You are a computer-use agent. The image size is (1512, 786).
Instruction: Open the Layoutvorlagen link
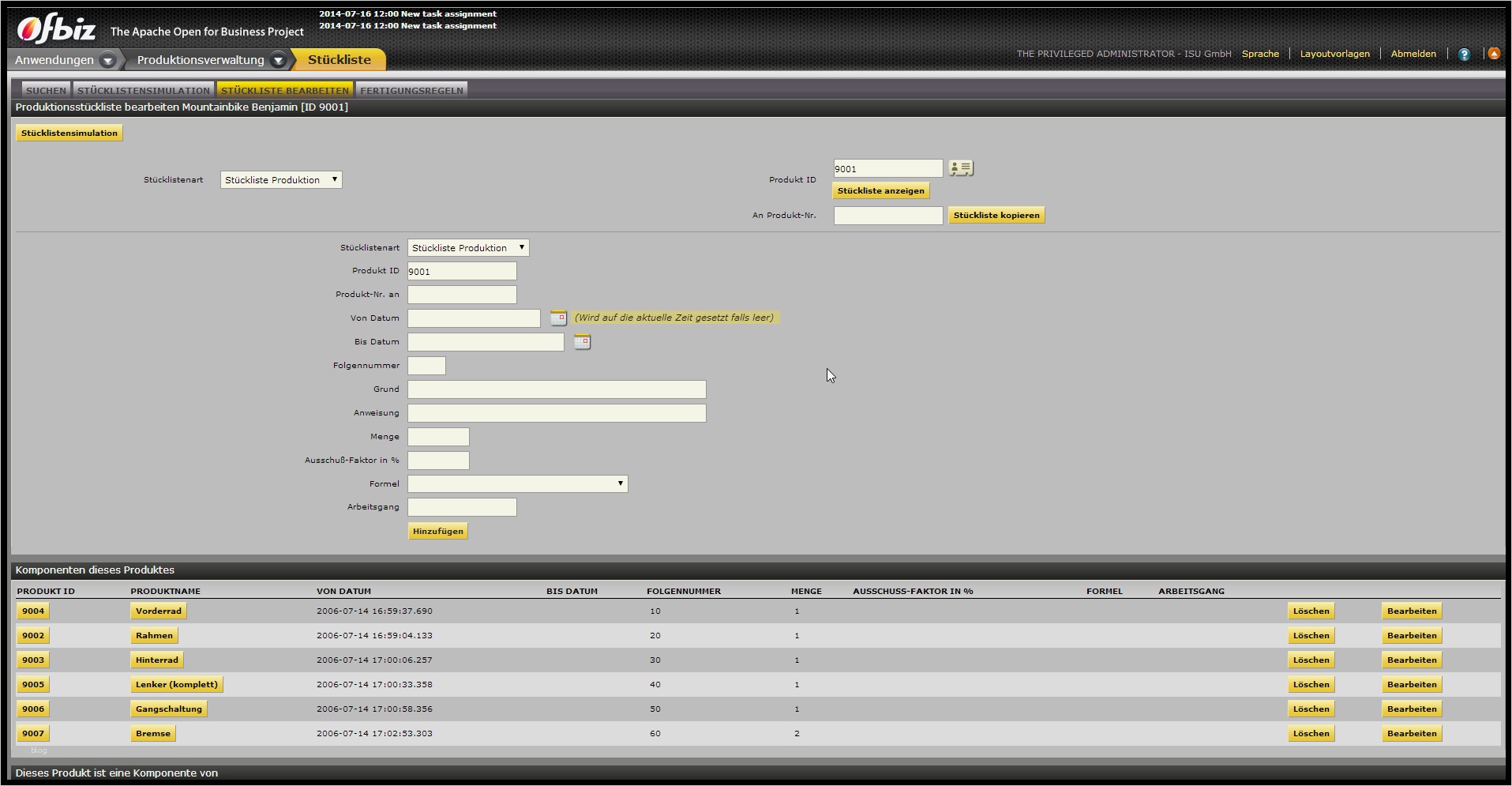pos(1335,54)
